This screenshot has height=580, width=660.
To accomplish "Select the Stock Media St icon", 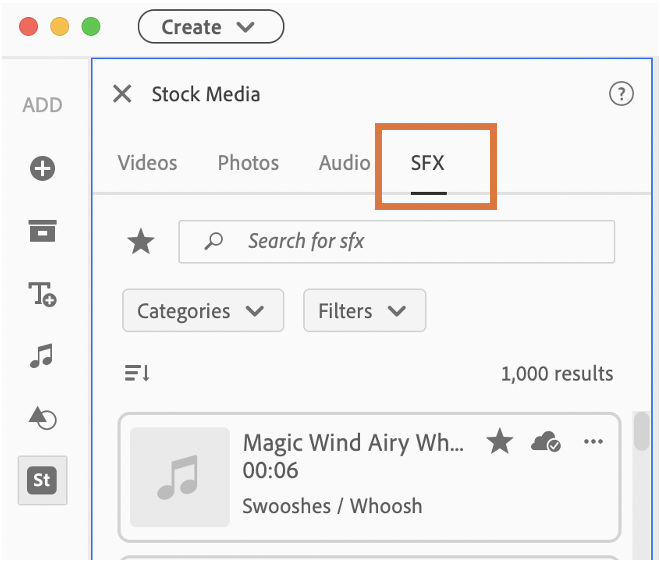I will 42,480.
